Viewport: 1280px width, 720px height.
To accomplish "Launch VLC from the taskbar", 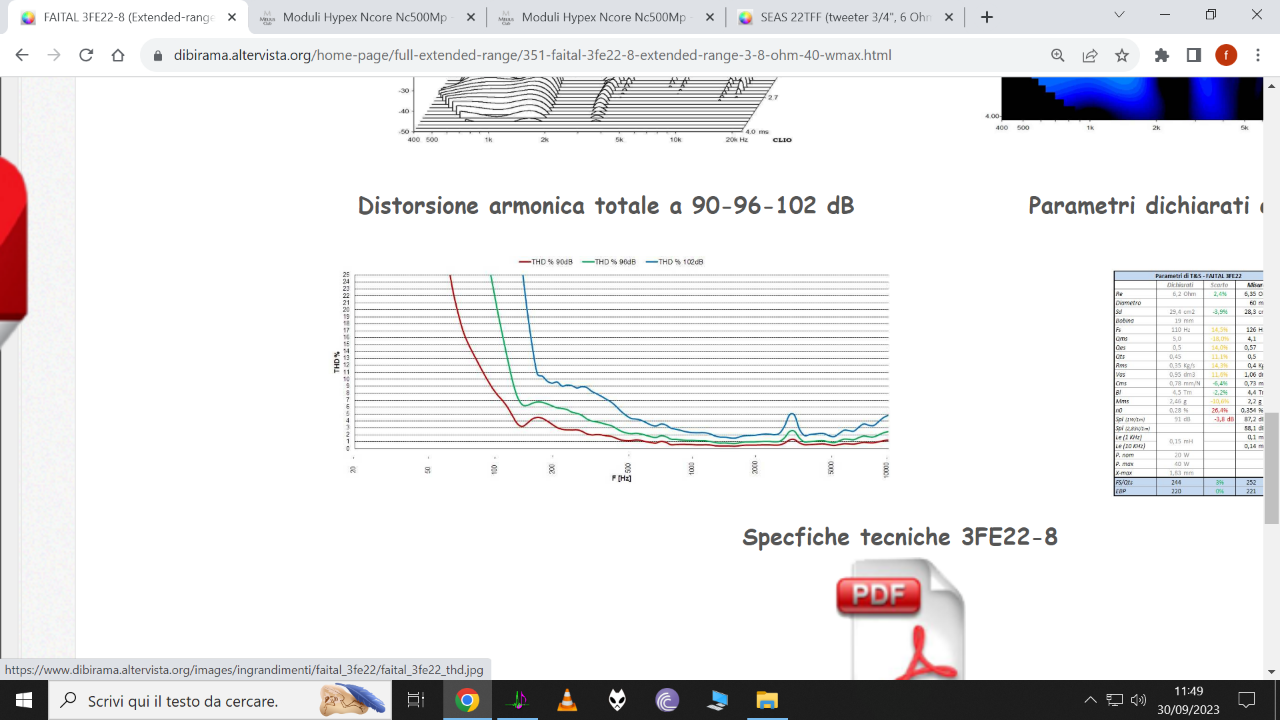I will pyautogui.click(x=567, y=700).
